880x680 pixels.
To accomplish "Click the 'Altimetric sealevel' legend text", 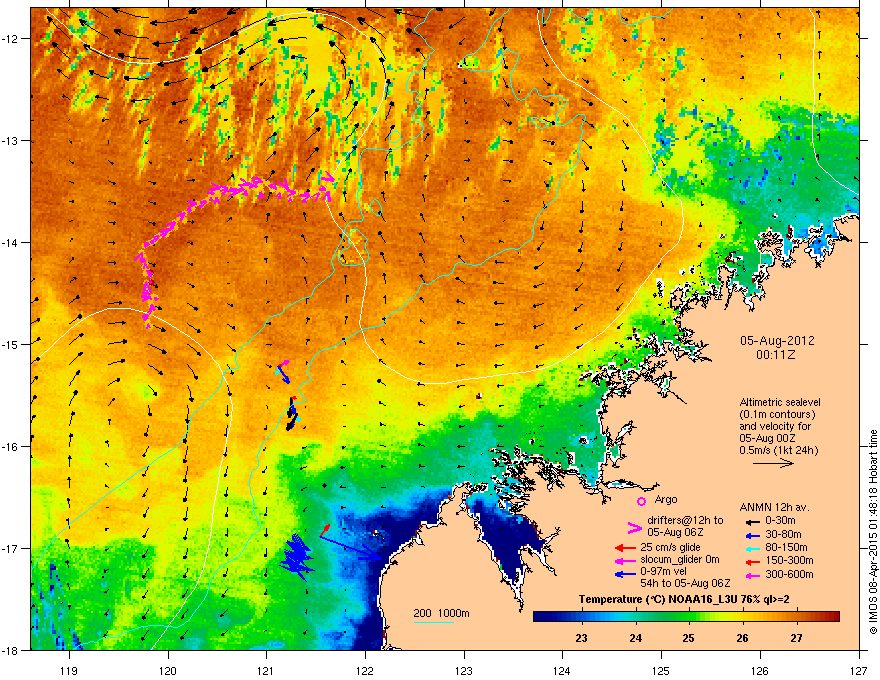I will [x=780, y=402].
